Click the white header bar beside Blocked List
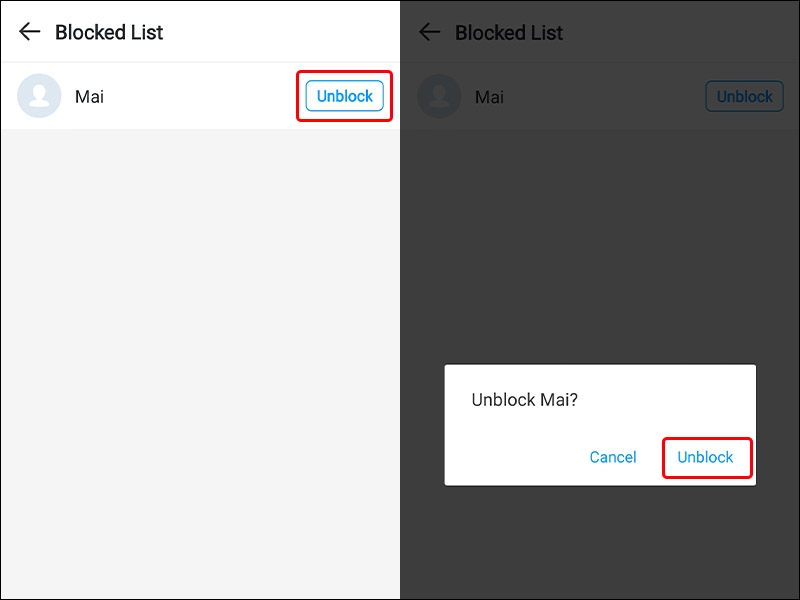The image size is (800, 600). (x=281, y=32)
